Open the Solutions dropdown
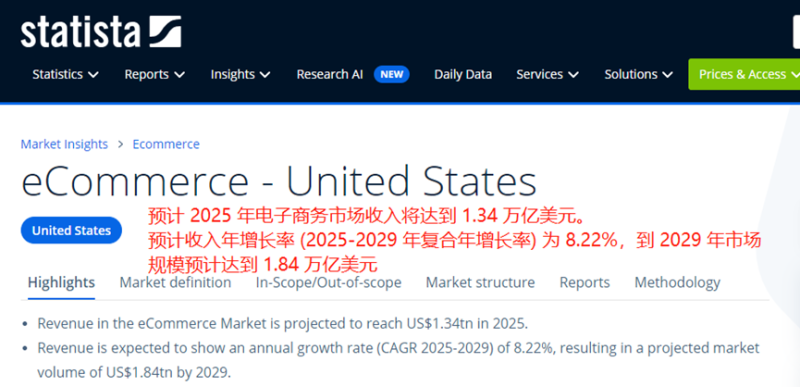This screenshot has width=800, height=387. [x=639, y=74]
